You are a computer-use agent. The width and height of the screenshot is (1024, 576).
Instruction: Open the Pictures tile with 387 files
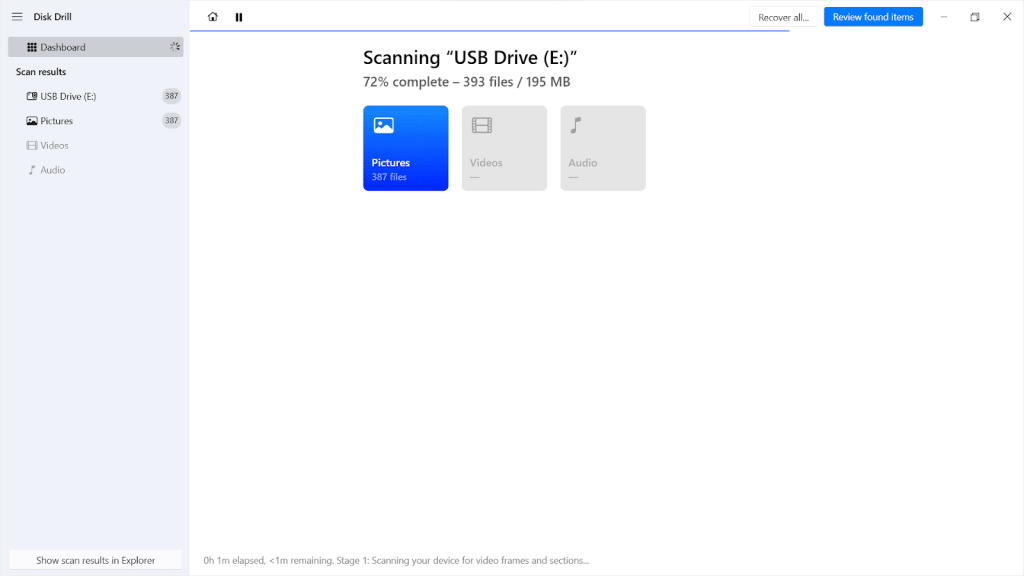pos(405,148)
